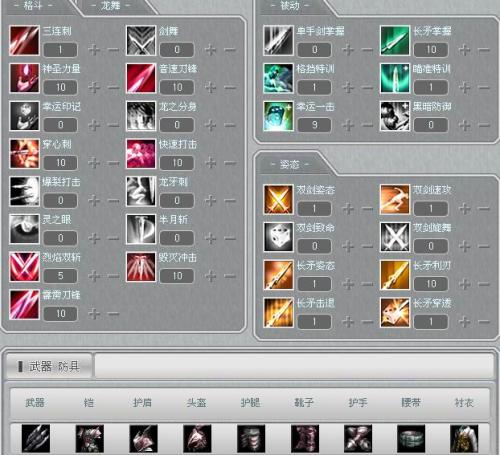Select the 烈焰双斩 skill icon

coord(24,267)
